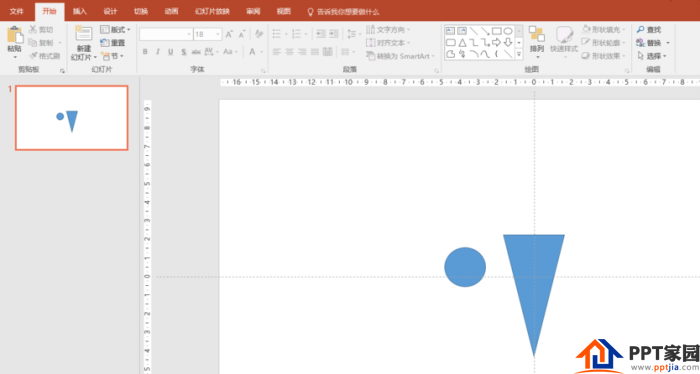Select the oval shape in gallery
The image size is (700, 374).
(508, 31)
